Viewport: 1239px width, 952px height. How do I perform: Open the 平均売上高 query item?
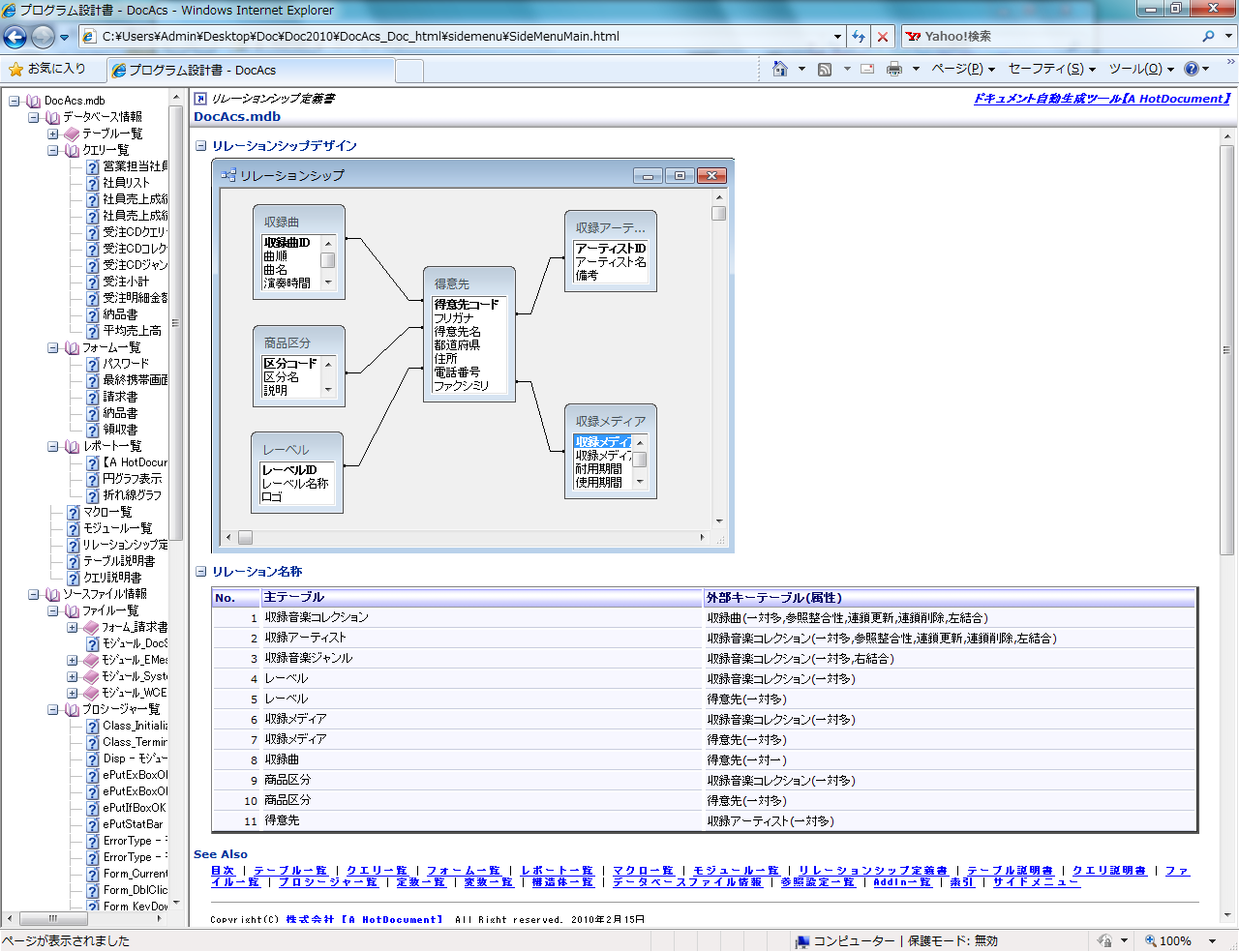[133, 331]
